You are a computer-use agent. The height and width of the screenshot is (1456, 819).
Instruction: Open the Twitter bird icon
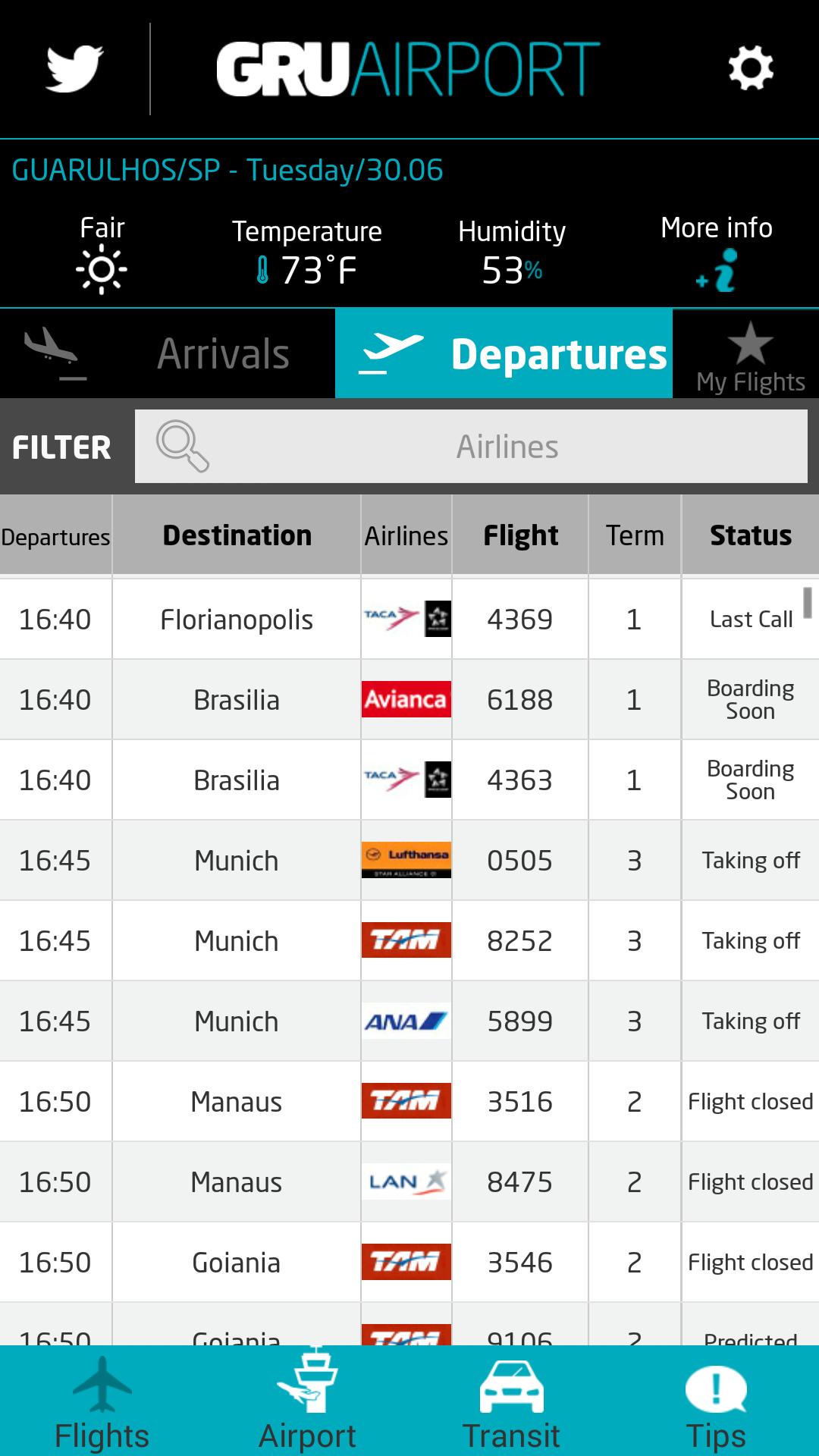74,68
